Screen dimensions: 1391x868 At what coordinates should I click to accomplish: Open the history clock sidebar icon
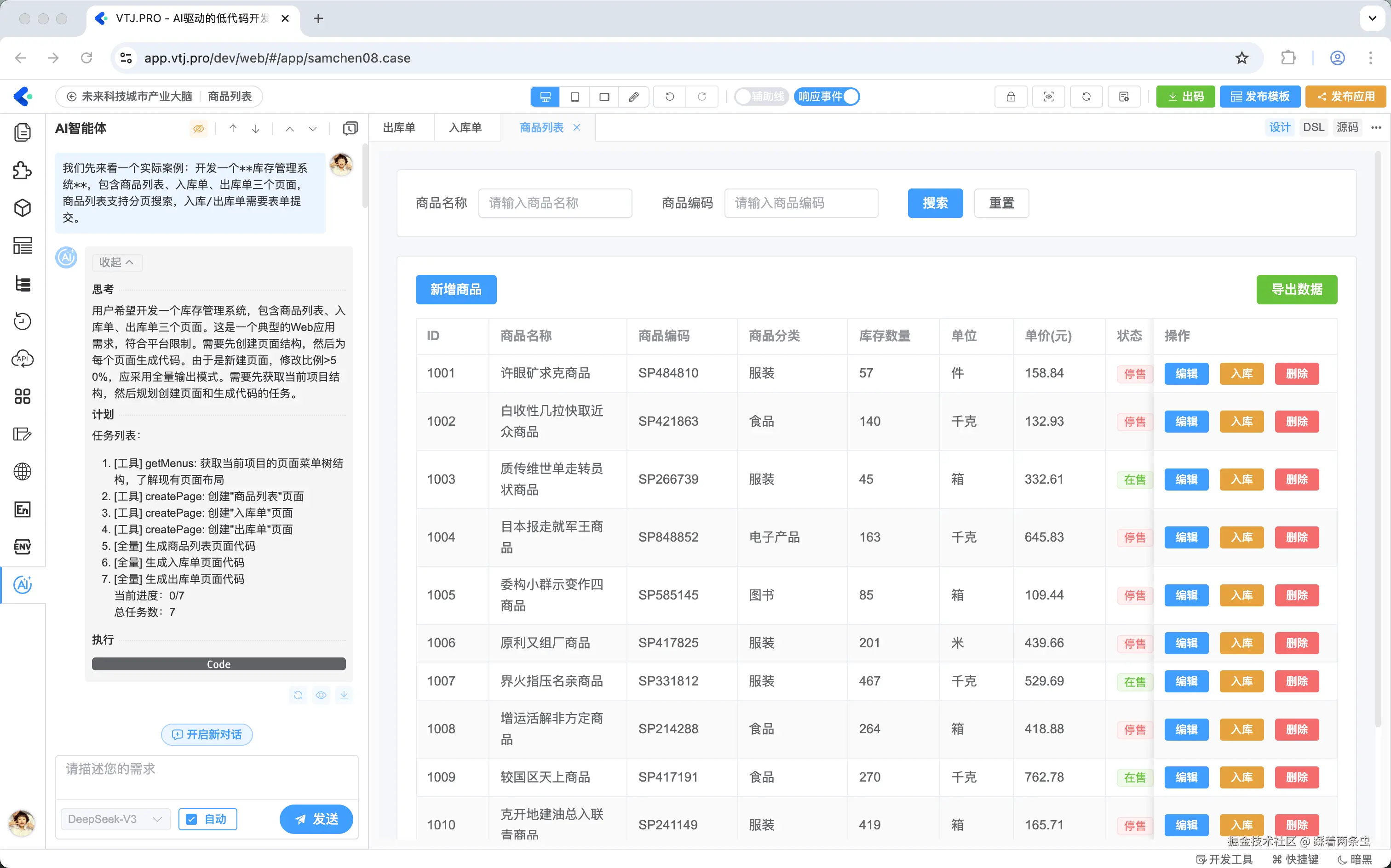[x=23, y=321]
